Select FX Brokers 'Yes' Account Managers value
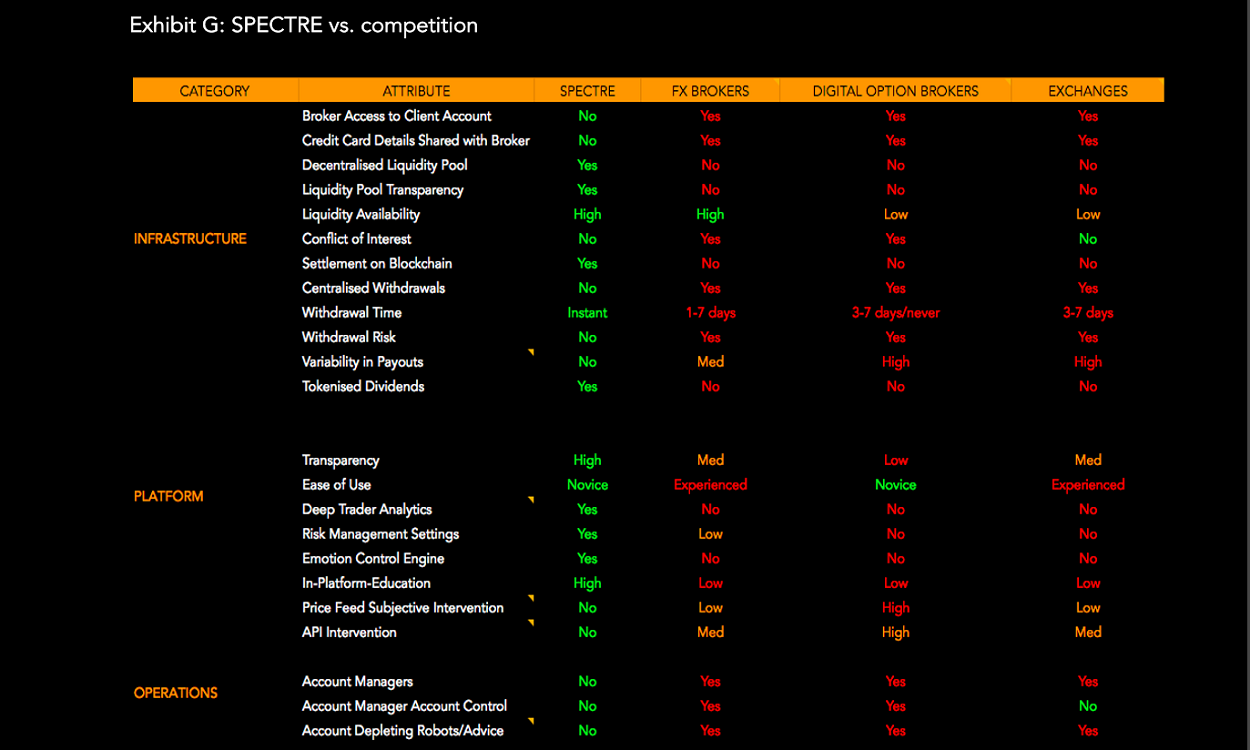 tap(710, 682)
